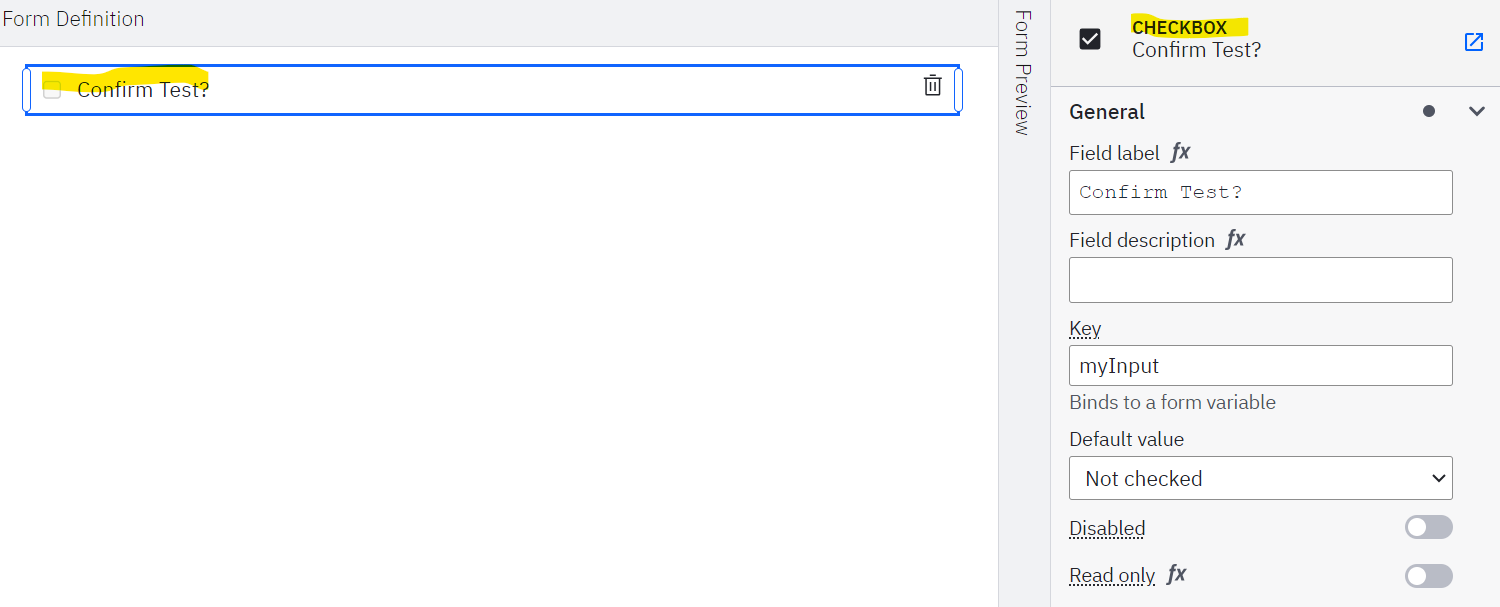
Task: Open the Default value dropdown
Action: point(1261,478)
